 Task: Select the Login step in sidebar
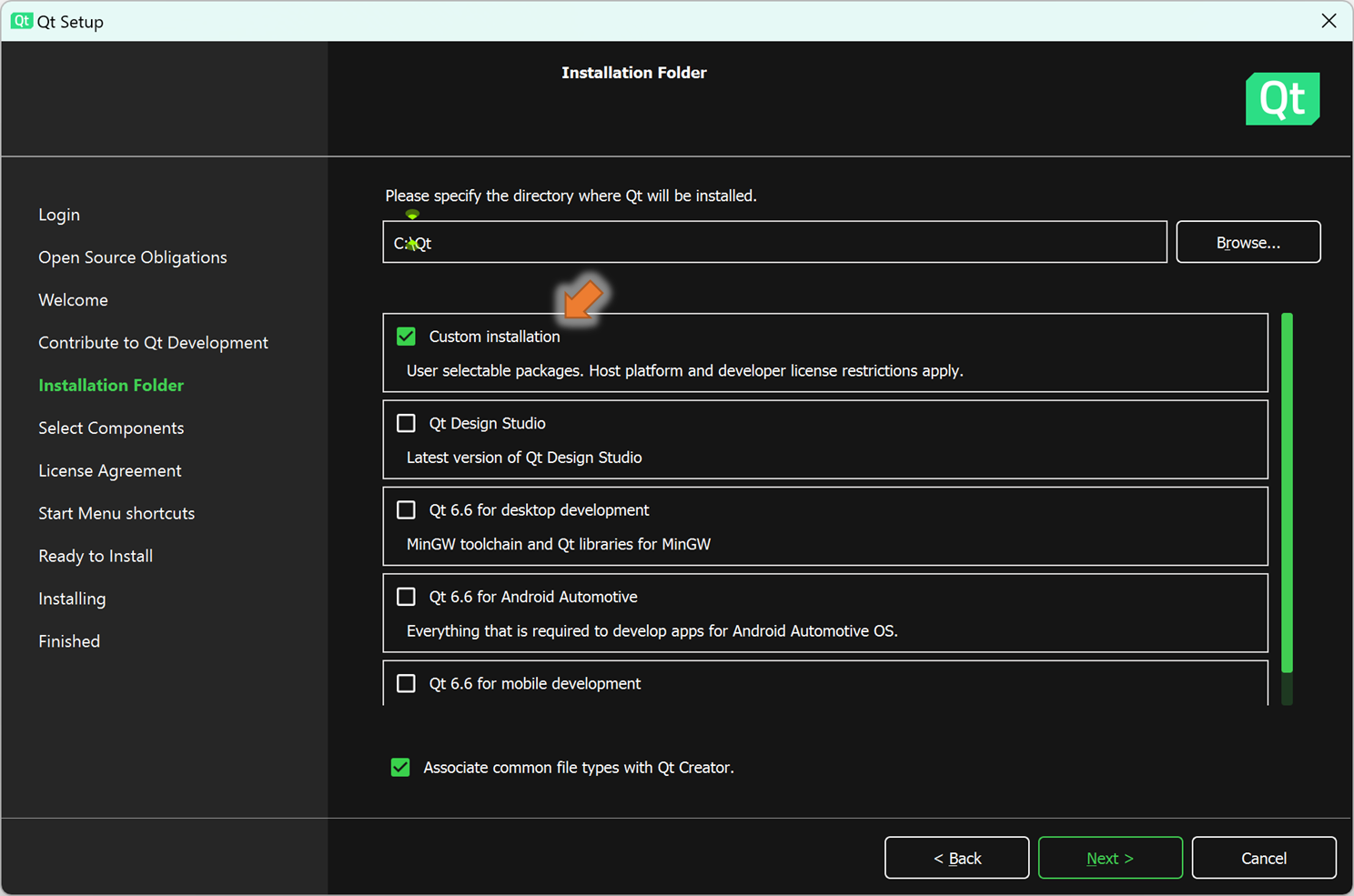59,215
